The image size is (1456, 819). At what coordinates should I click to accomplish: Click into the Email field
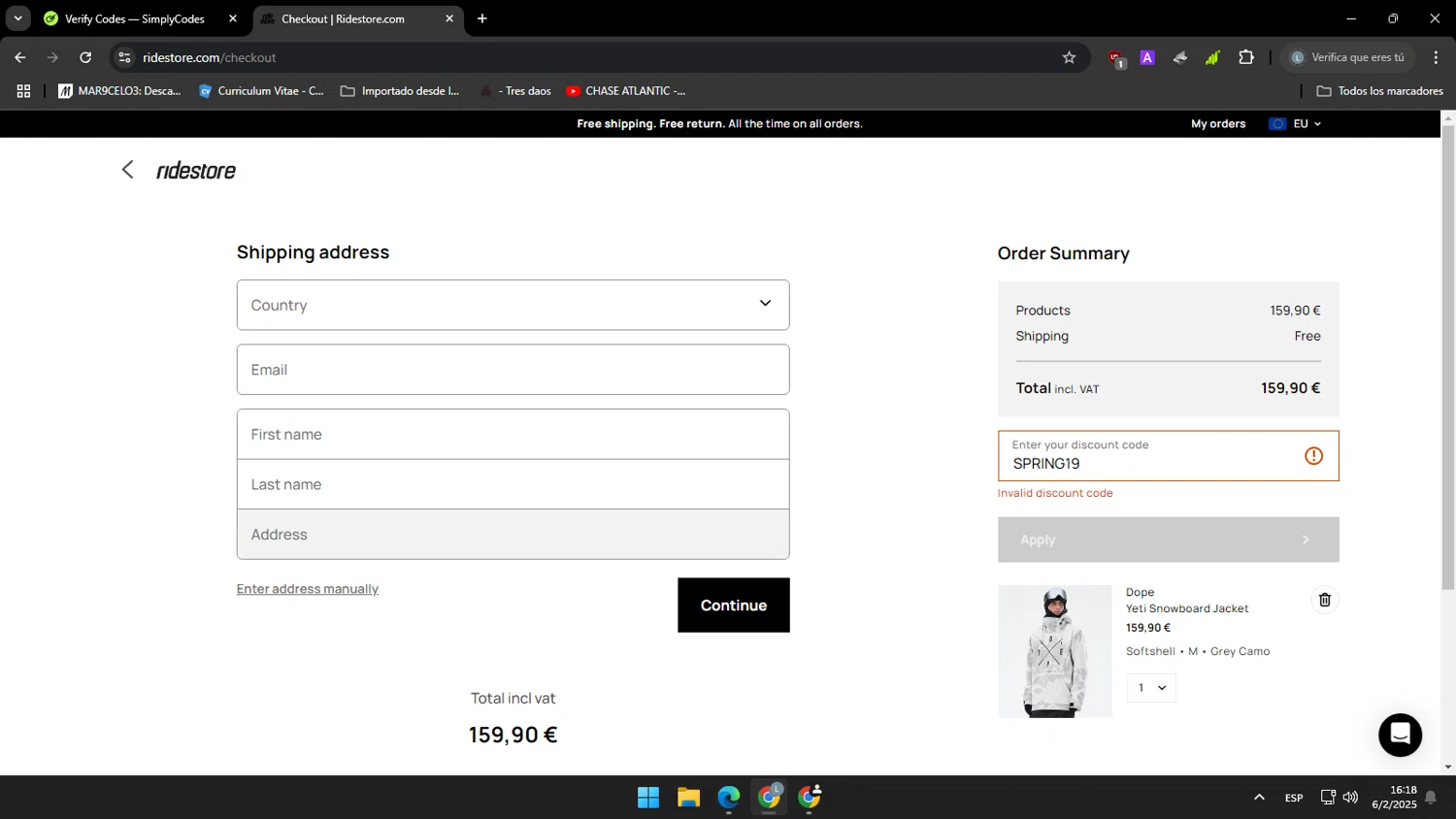pos(513,370)
